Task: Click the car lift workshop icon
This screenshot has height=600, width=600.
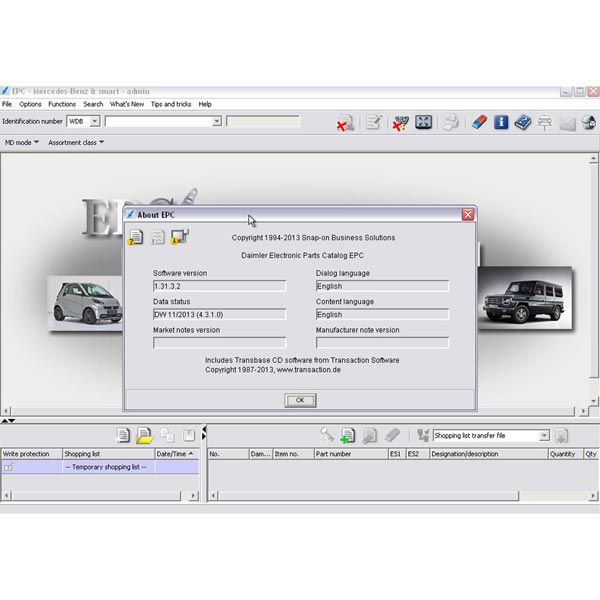Action: (x=545, y=123)
